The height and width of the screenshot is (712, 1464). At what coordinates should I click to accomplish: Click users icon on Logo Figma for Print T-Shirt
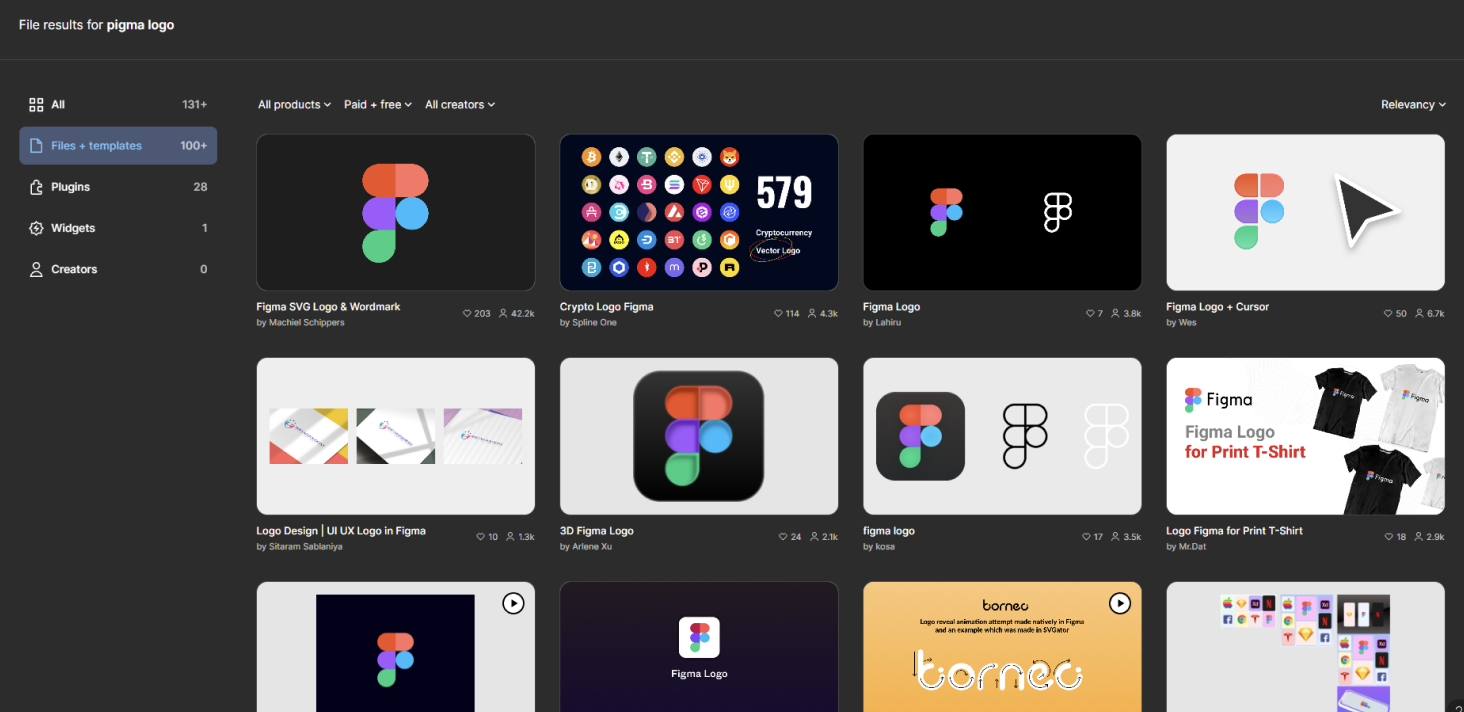1418,537
